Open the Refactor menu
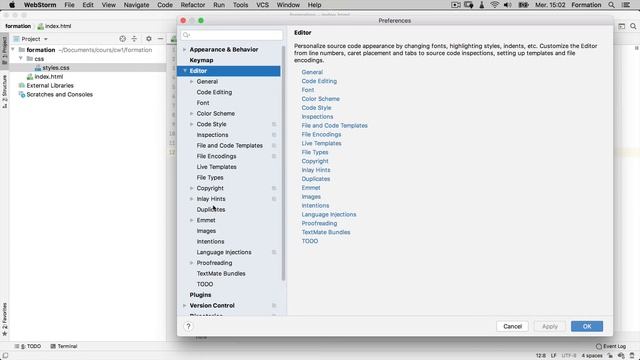The image size is (640, 360). click(x=193, y=5)
